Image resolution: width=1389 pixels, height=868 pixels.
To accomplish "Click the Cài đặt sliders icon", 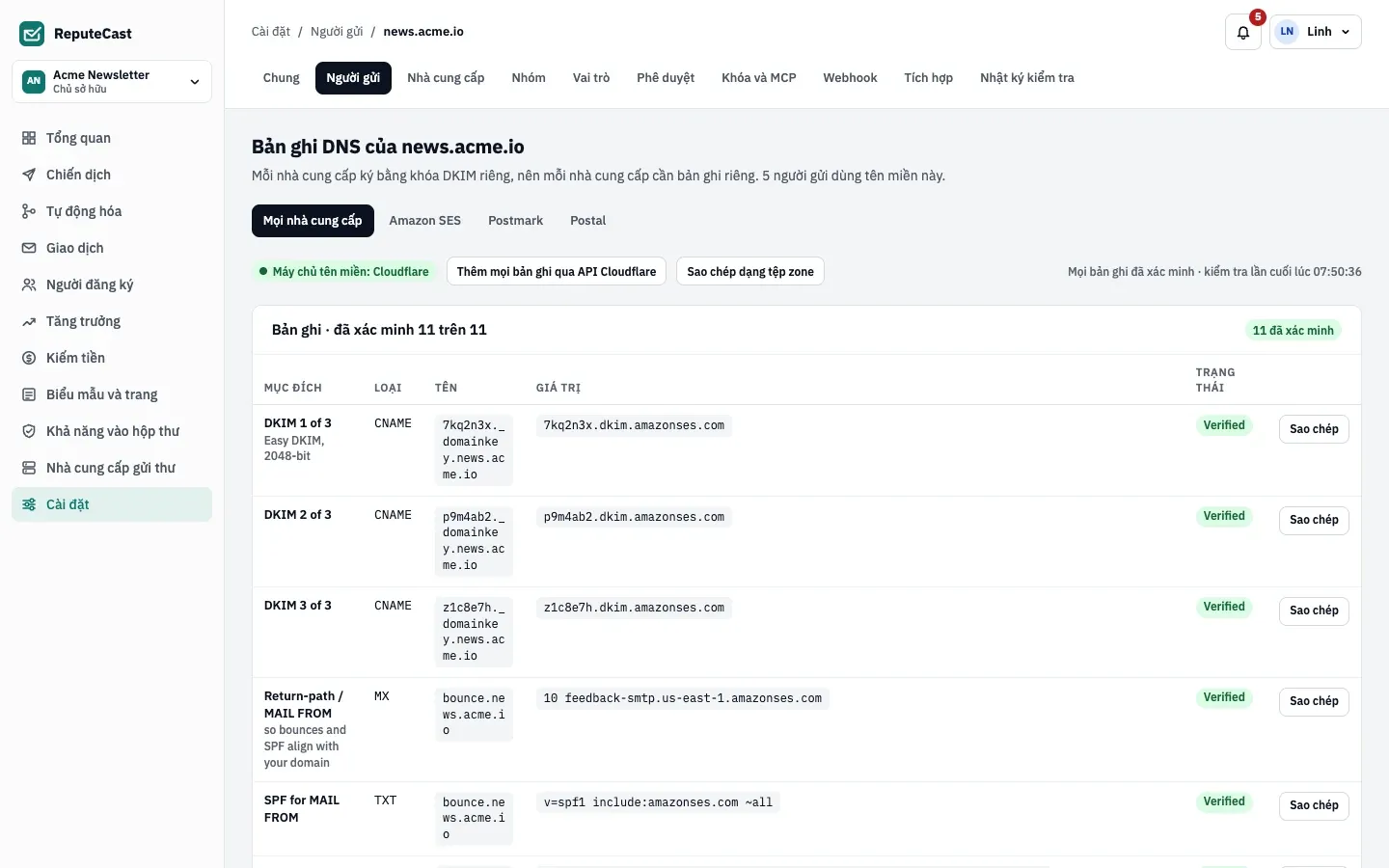I will pos(29,504).
